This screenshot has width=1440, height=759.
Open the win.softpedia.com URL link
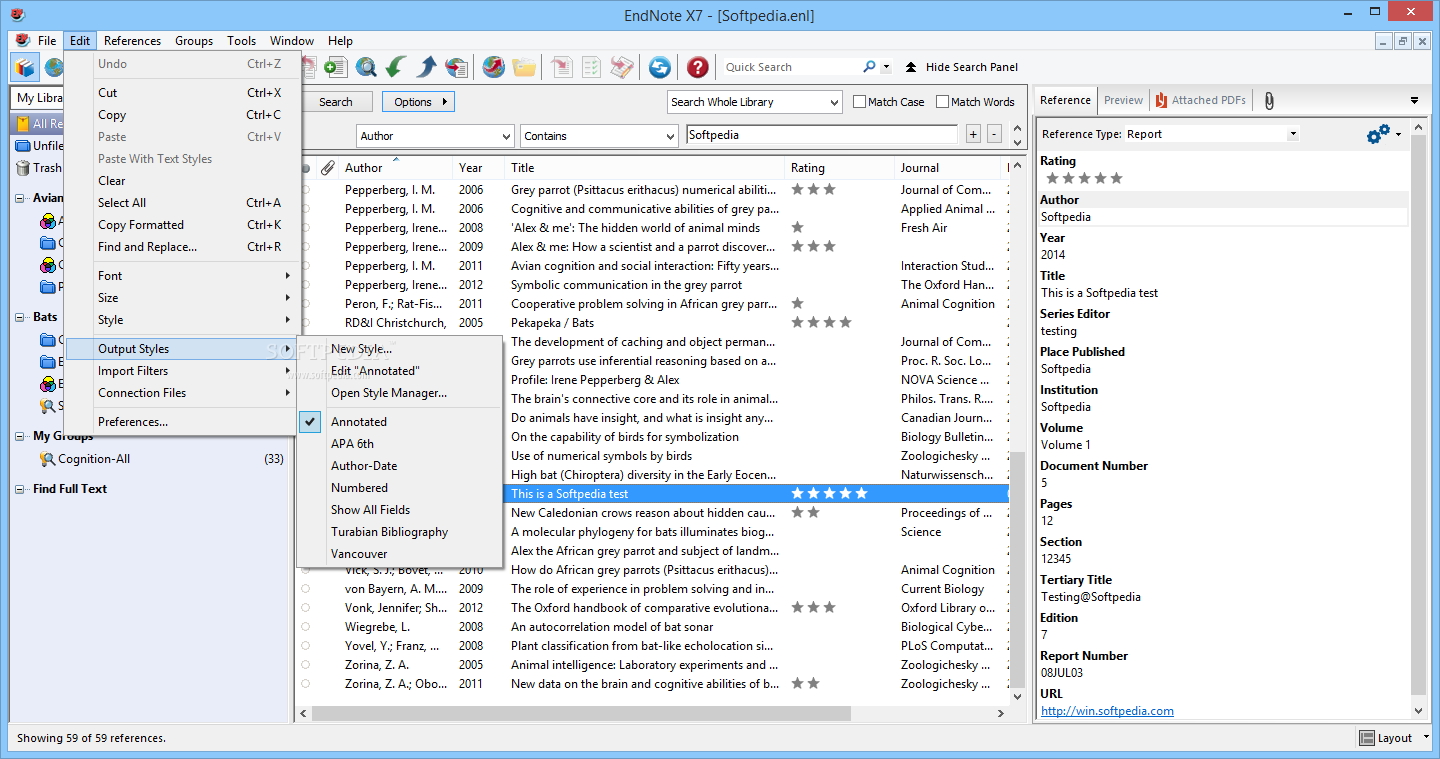[x=1107, y=711]
